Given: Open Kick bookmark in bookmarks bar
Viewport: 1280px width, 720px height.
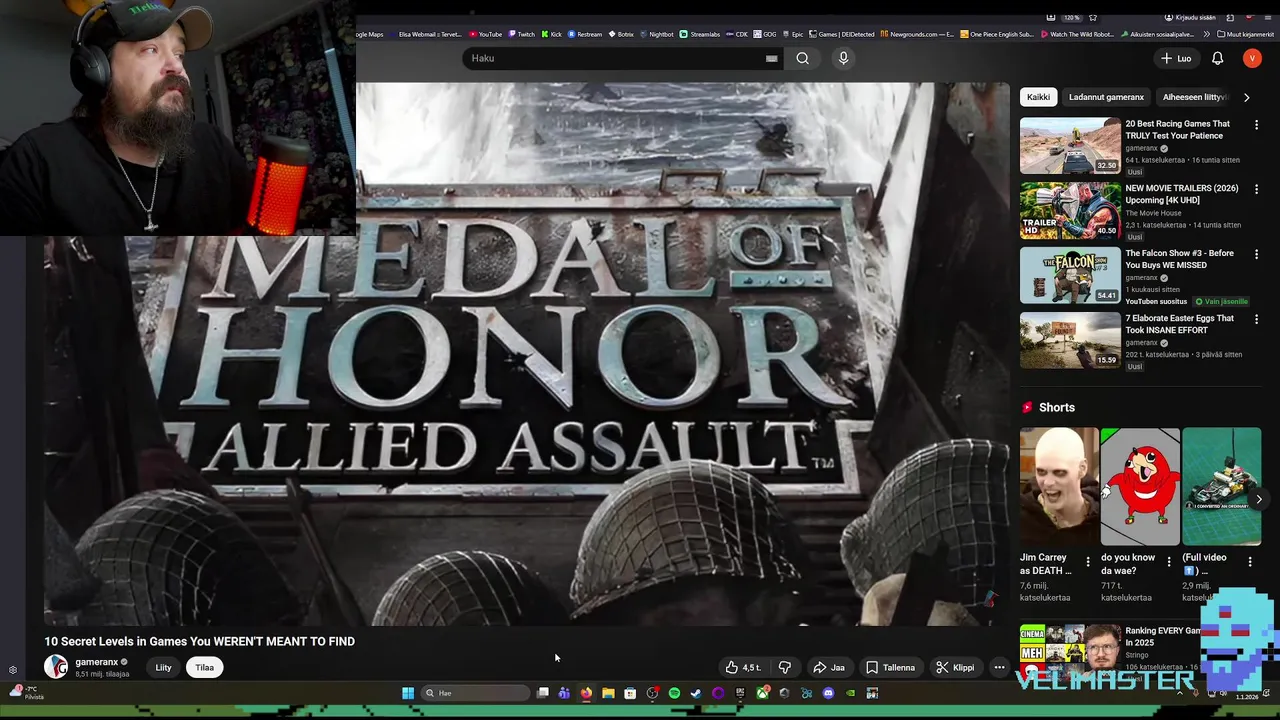Looking at the screenshot, I should (552, 34).
